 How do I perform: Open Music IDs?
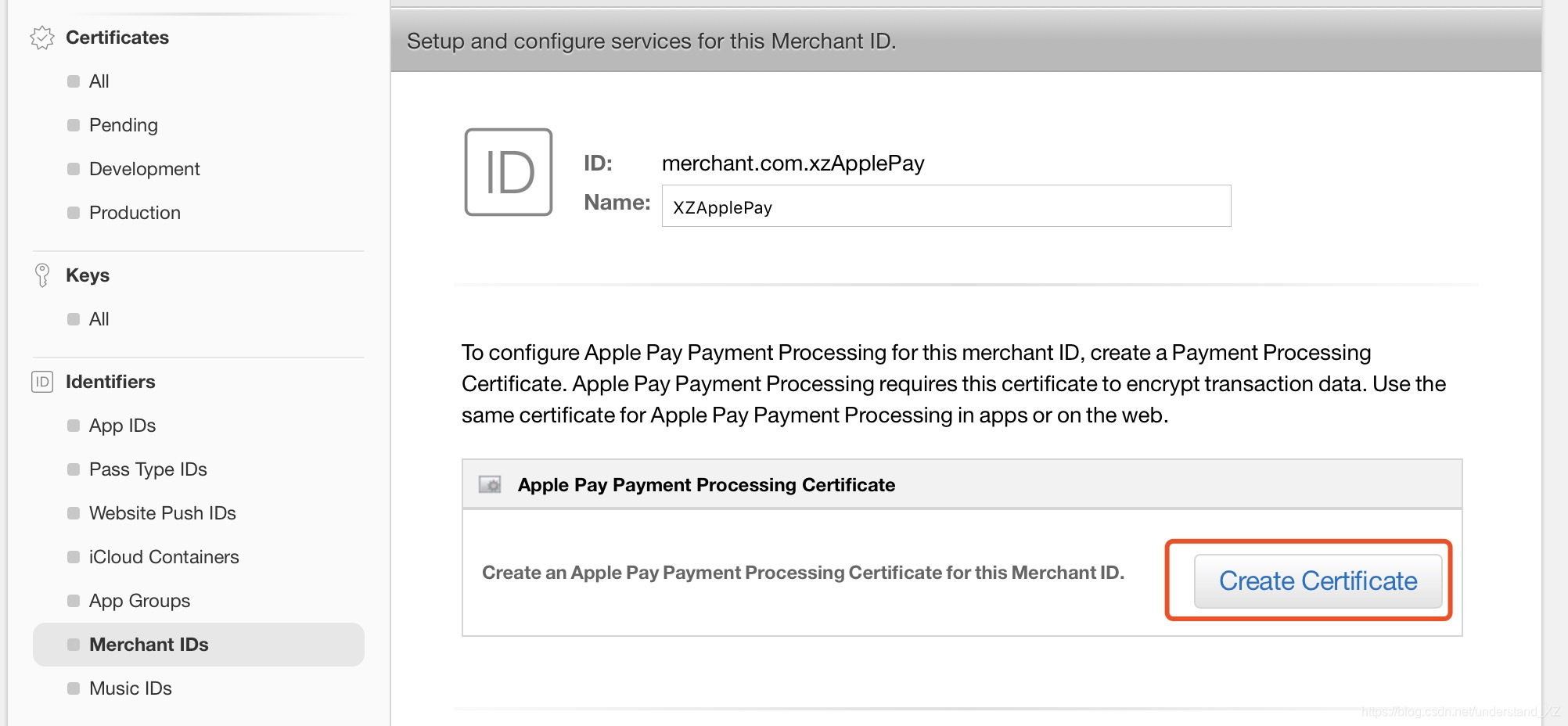[131, 688]
